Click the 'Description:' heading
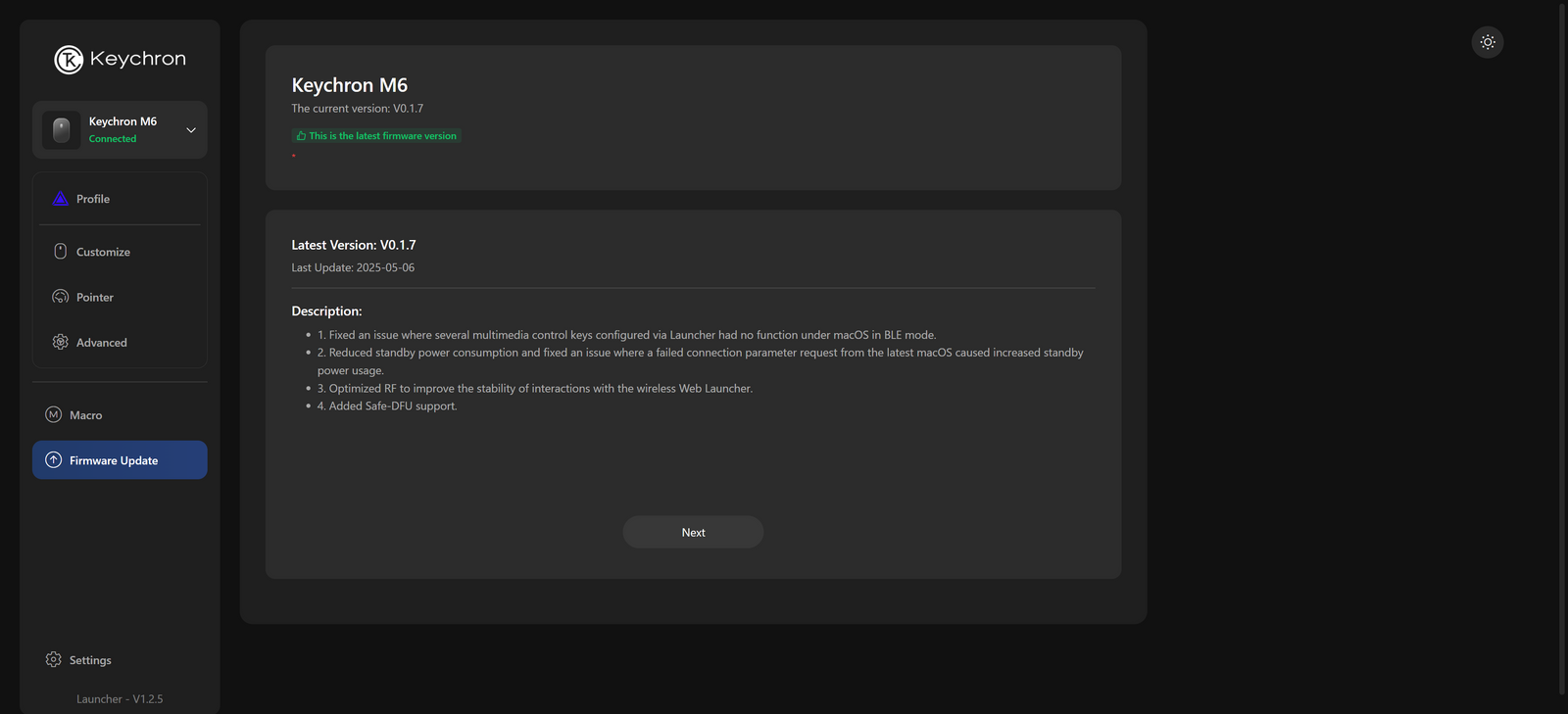This screenshot has height=714, width=1568. pyautogui.click(x=326, y=311)
